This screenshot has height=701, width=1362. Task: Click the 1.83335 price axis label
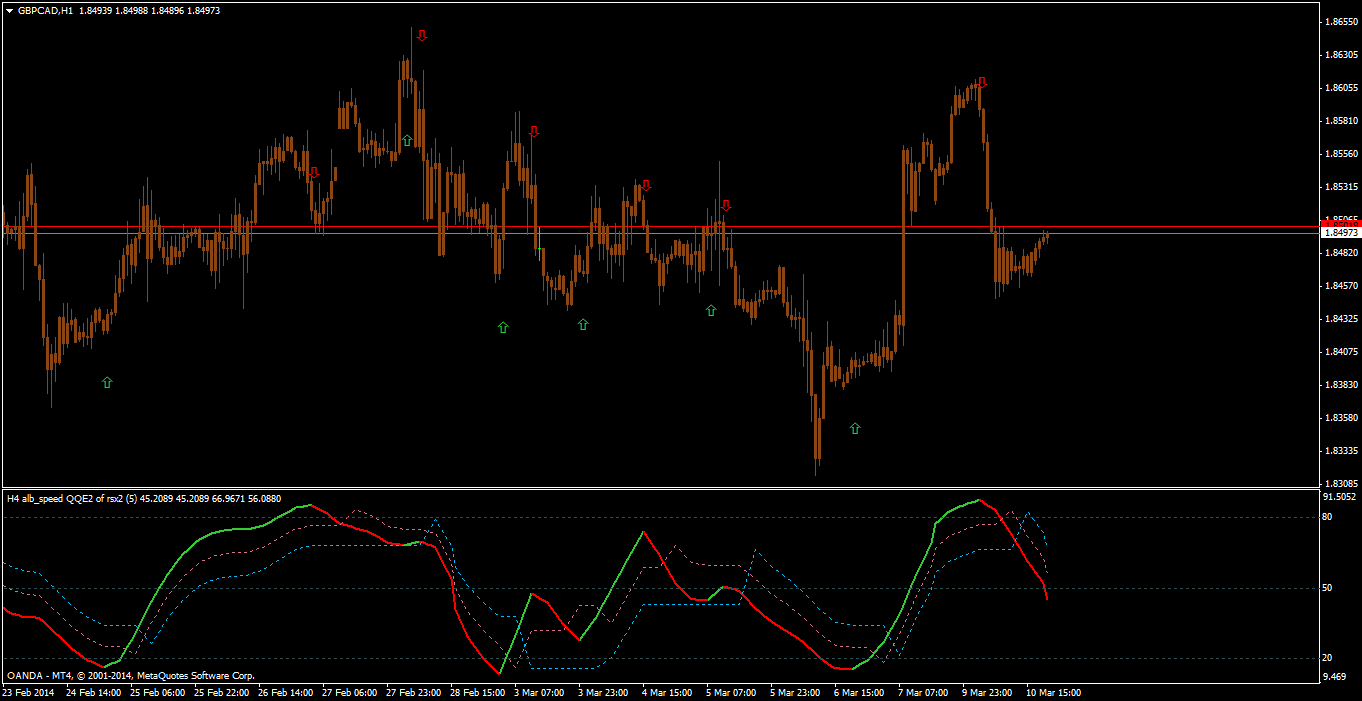coord(1339,451)
